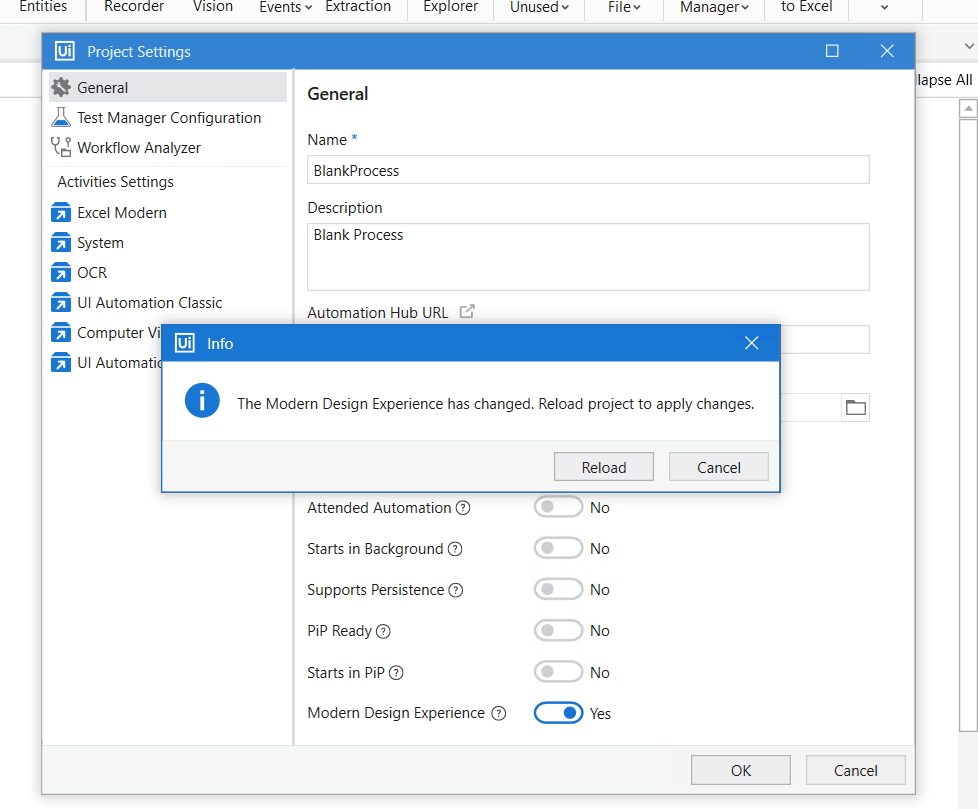Open Test Manager Configuration flask icon
978x809 pixels.
61,117
